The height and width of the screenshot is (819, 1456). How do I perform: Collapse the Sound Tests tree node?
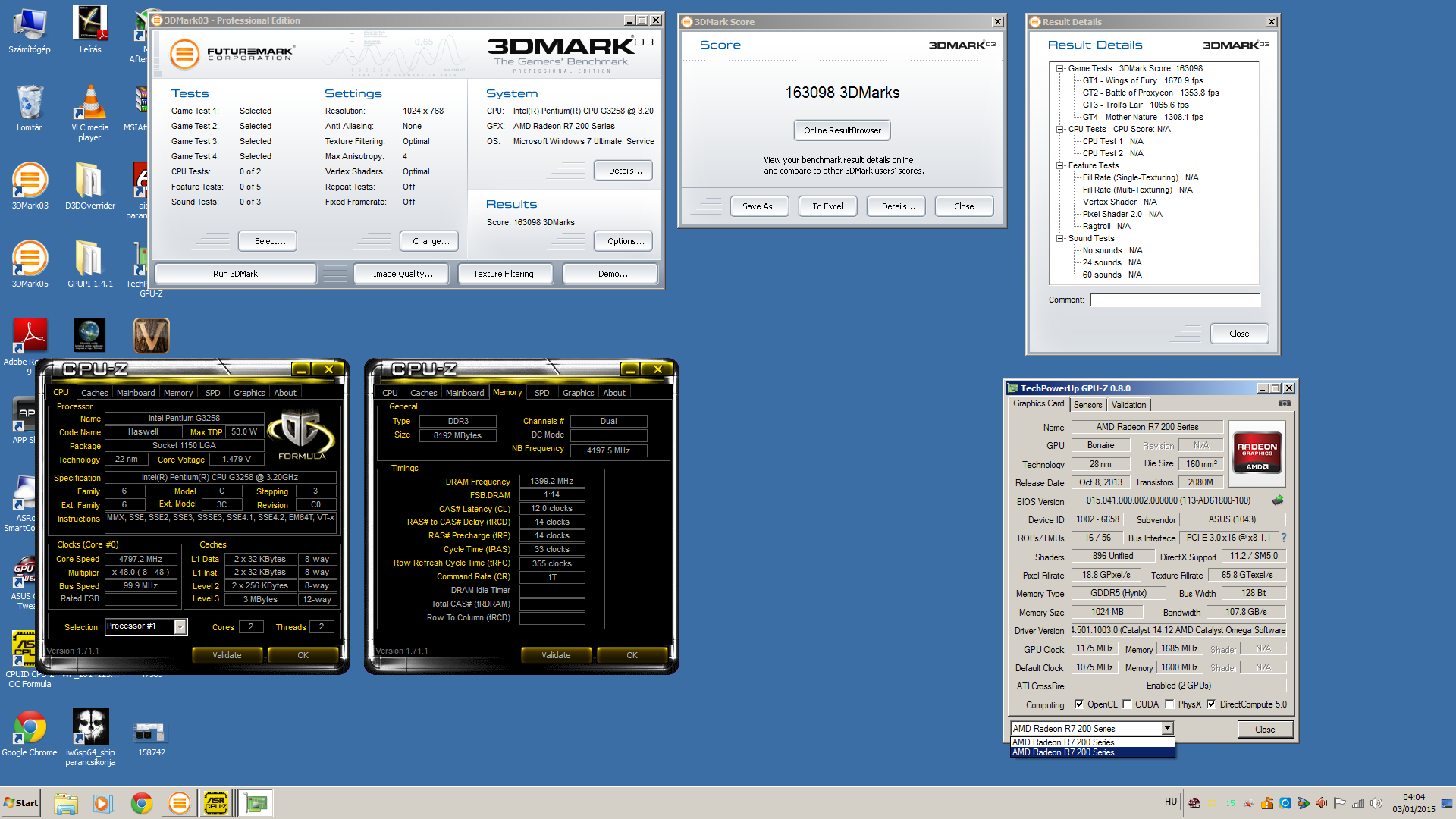[1059, 238]
